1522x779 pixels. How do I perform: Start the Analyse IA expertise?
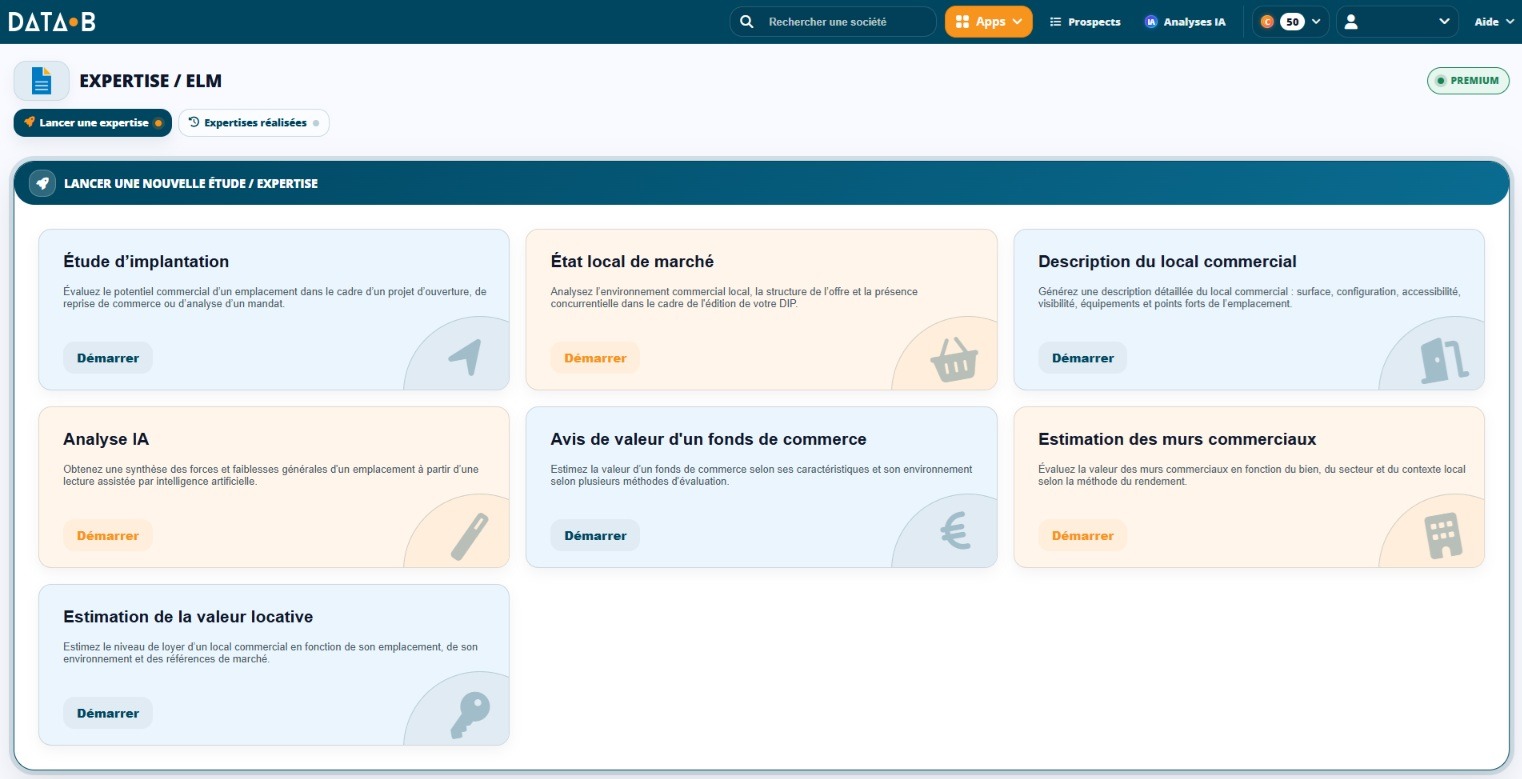point(108,535)
